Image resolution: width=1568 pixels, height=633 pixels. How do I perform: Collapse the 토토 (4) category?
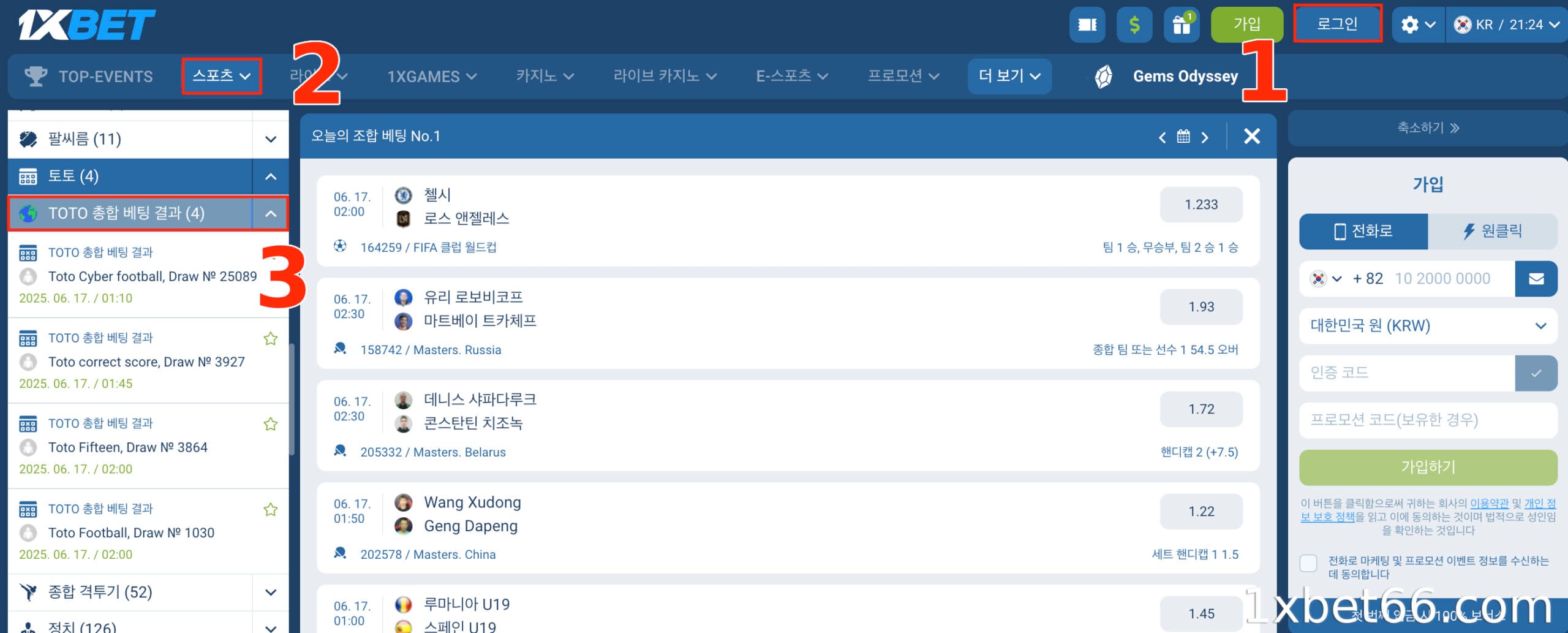click(270, 176)
